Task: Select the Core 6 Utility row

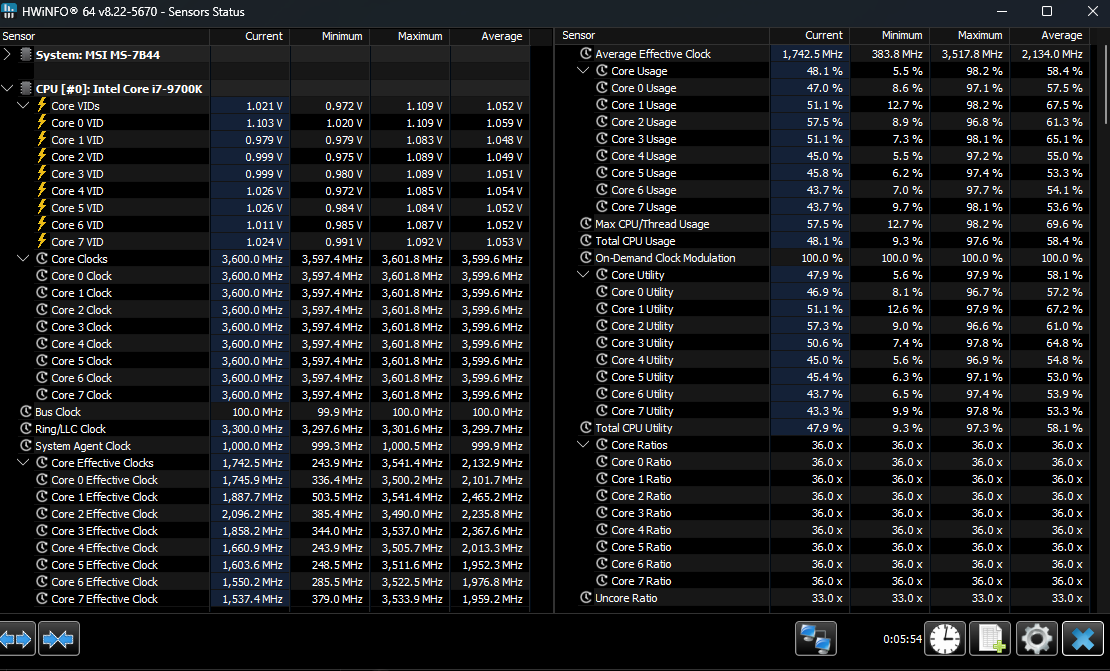Action: coord(824,394)
